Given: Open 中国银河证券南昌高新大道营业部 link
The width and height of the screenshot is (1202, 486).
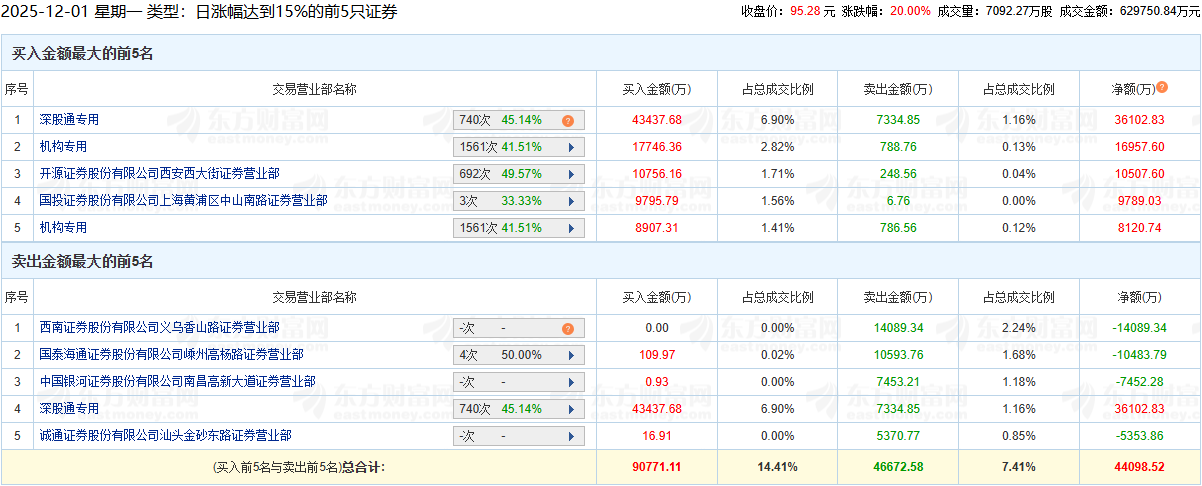Looking at the screenshot, I should 177,381.
